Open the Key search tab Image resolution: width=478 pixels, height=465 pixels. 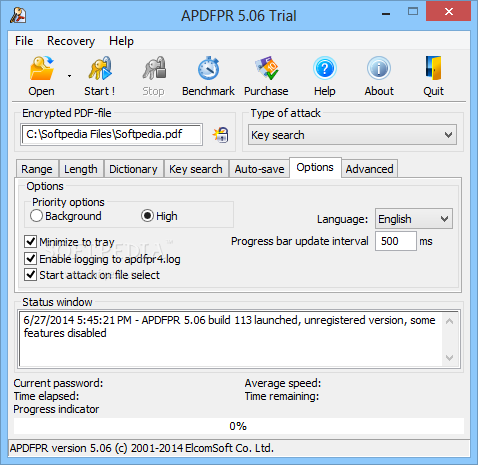pyautogui.click(x=196, y=169)
